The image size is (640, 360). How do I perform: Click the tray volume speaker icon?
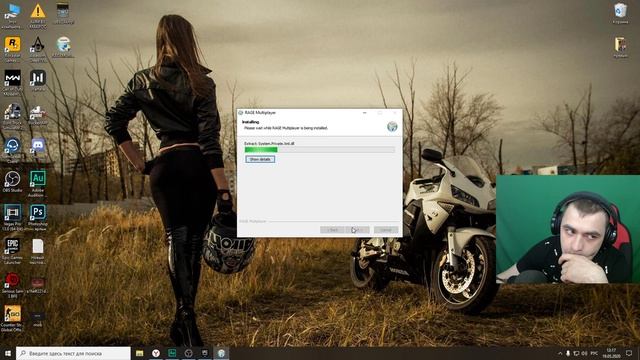click(x=584, y=353)
